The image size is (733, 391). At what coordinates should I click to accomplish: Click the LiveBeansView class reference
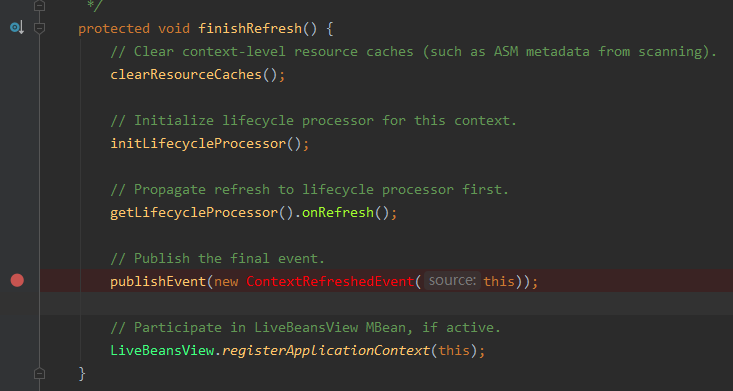162,350
